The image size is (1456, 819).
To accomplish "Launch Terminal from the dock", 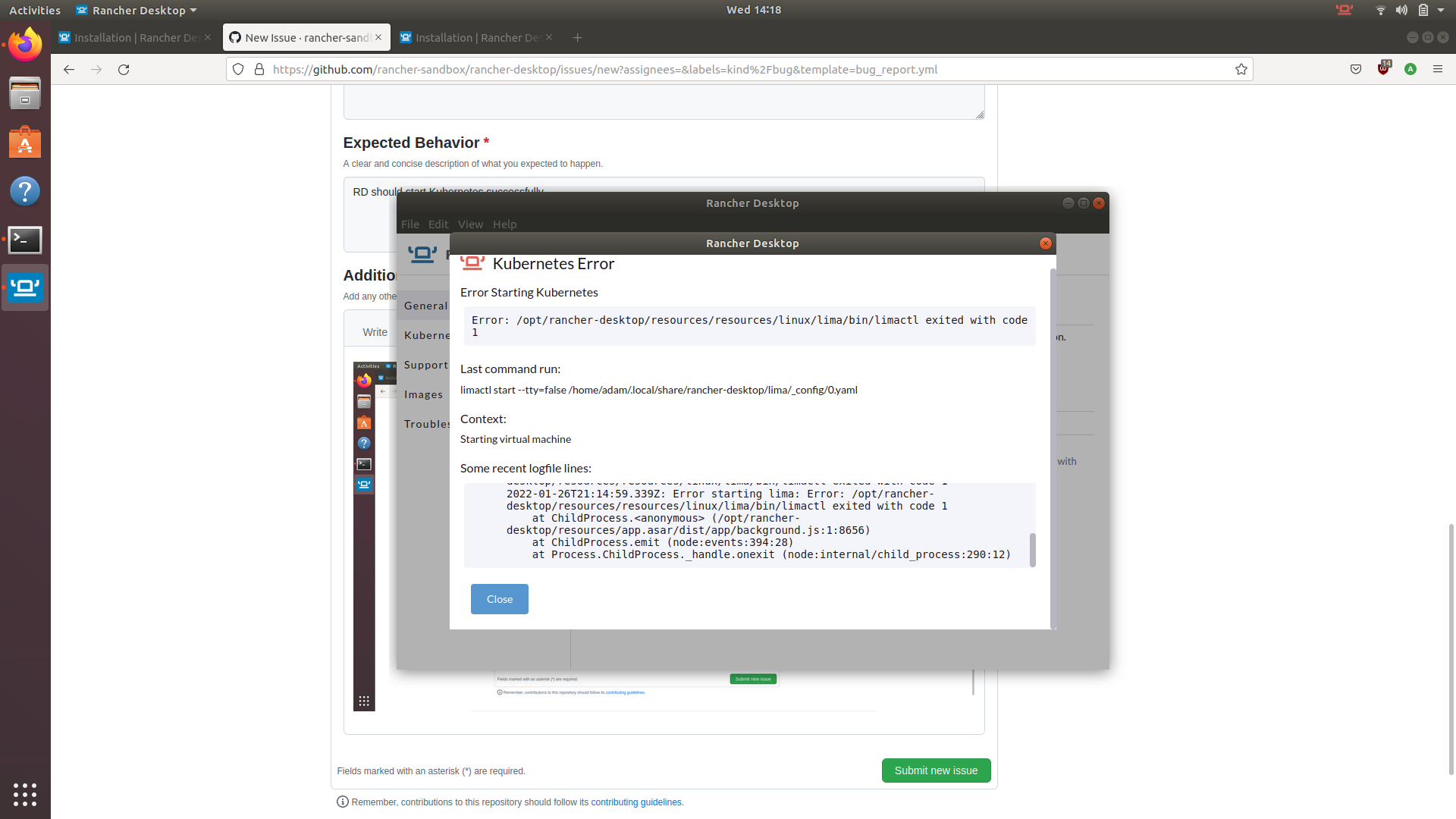I will [25, 240].
